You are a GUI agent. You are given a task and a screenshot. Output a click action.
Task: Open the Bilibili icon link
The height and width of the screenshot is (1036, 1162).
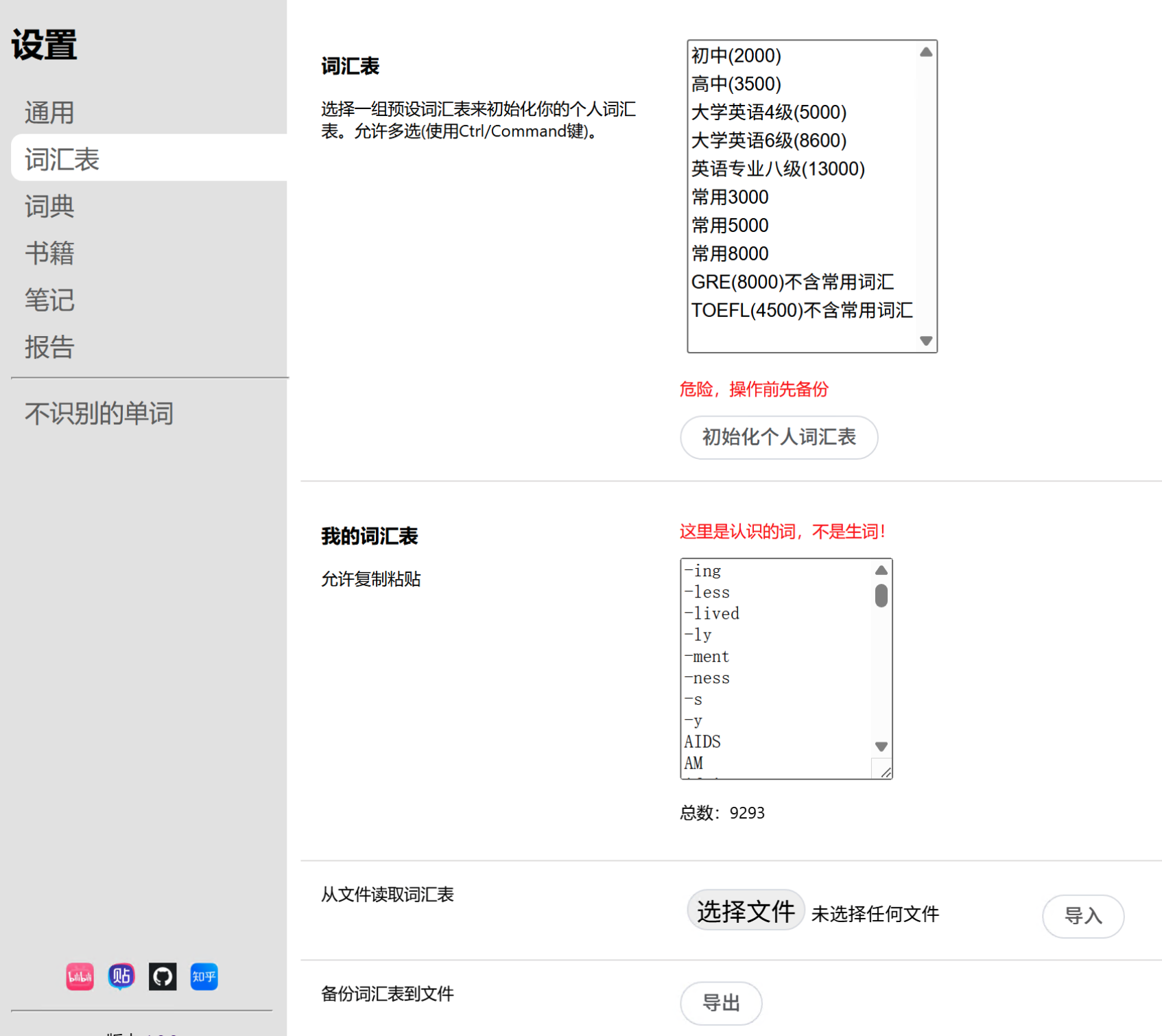[80, 976]
